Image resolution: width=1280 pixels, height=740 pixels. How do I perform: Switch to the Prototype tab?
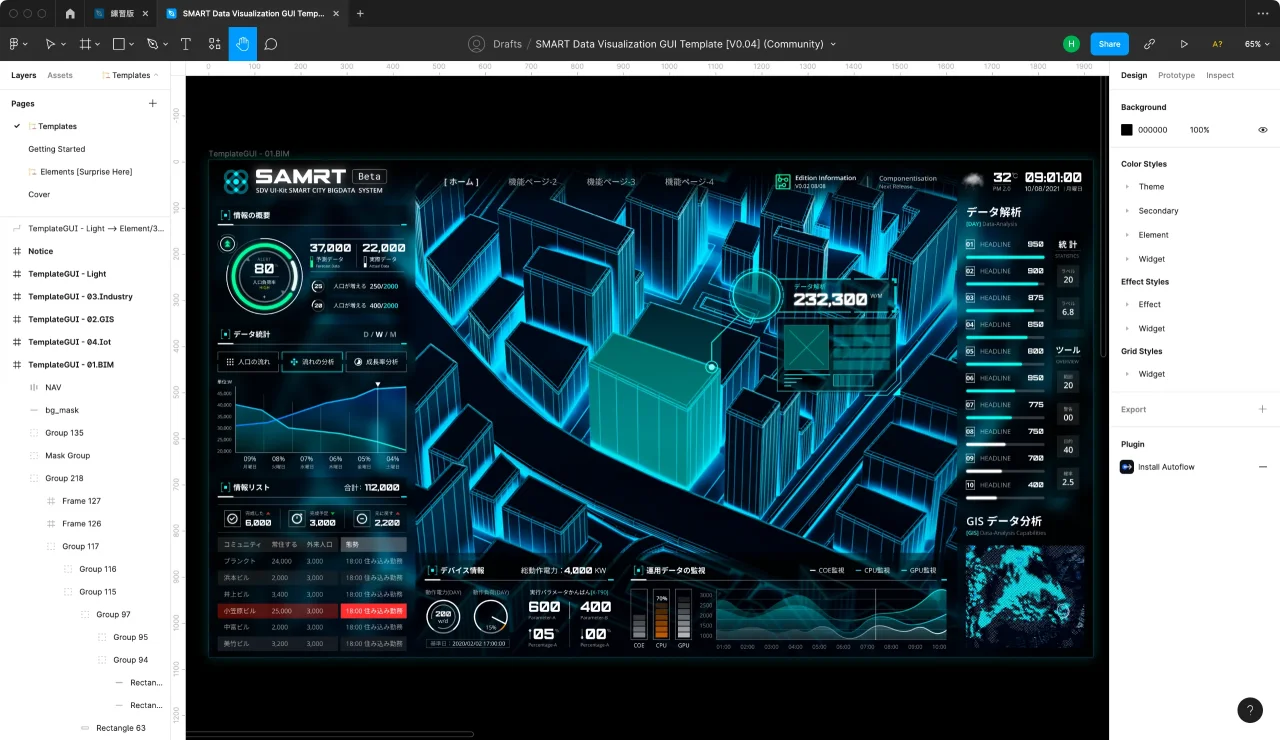(x=1176, y=75)
